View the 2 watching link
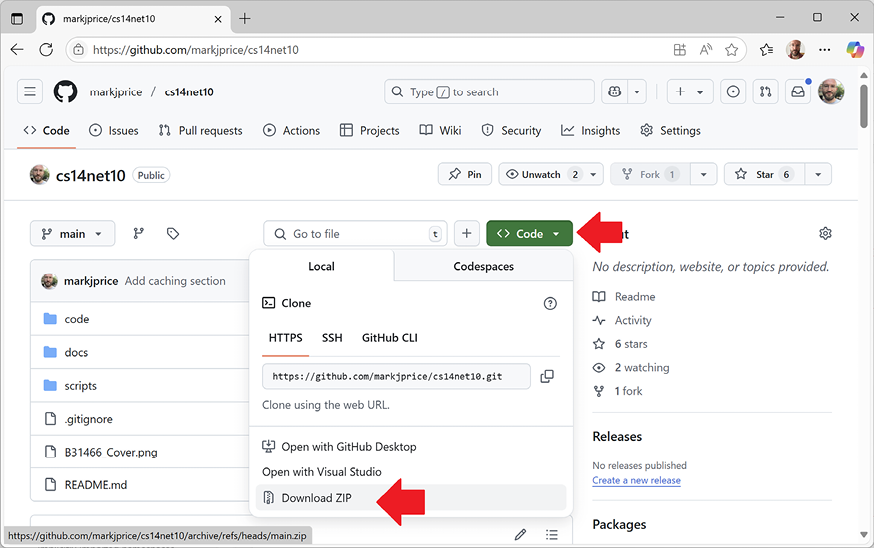This screenshot has width=874, height=548. pos(631,367)
